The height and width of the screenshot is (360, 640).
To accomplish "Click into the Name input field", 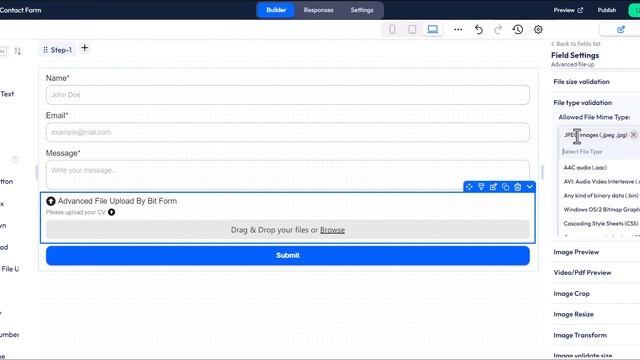I will point(288,95).
